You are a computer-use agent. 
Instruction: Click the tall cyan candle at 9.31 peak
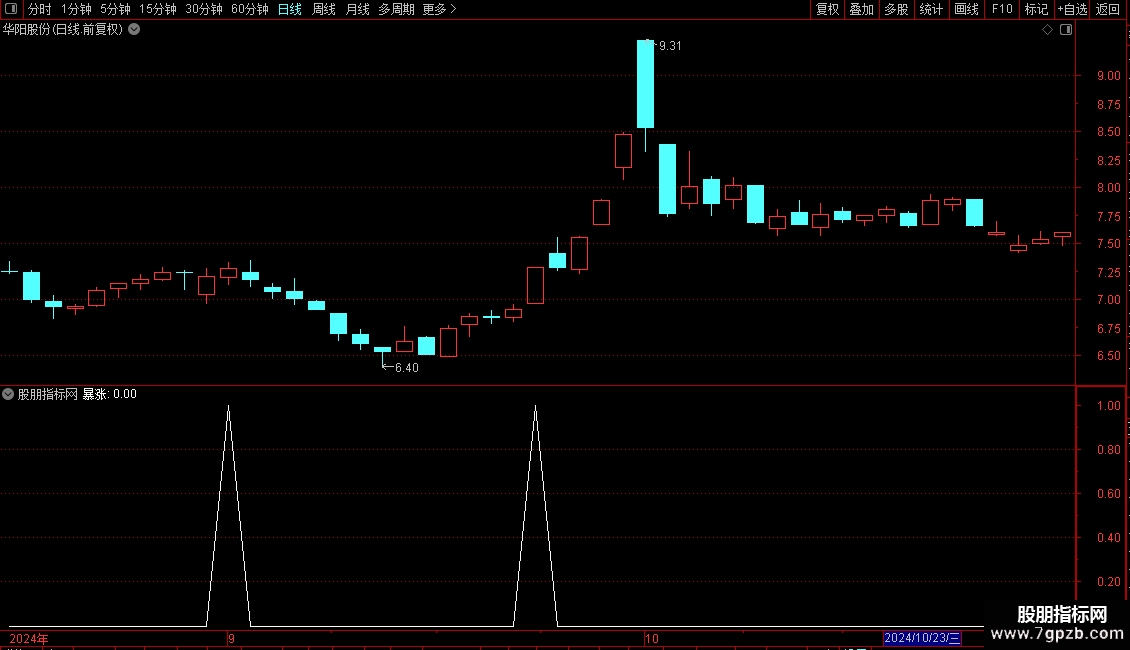pos(646,84)
